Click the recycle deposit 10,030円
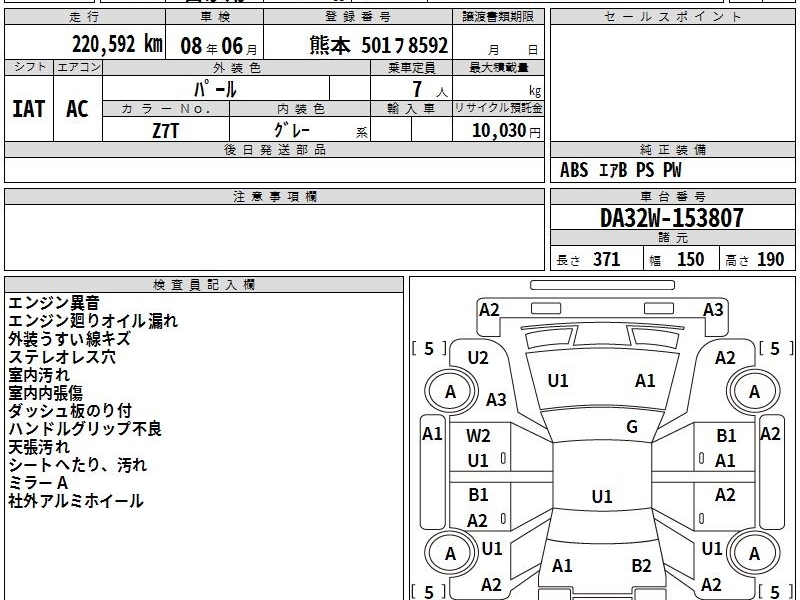This screenshot has width=800, height=600. pyautogui.click(x=506, y=131)
